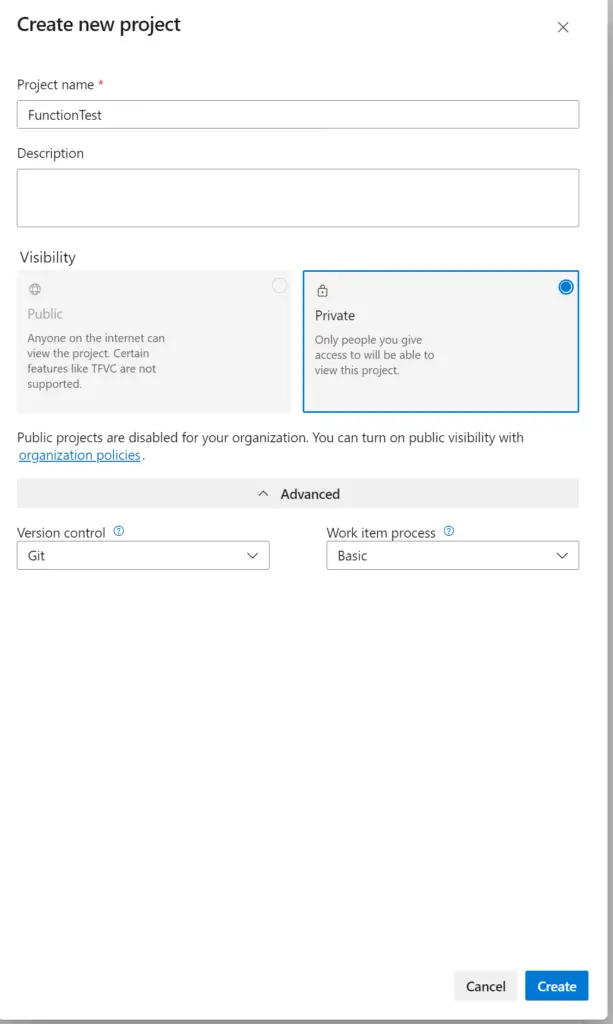613x1024 pixels.
Task: Select the Private visibility radio button
Action: click(x=566, y=286)
